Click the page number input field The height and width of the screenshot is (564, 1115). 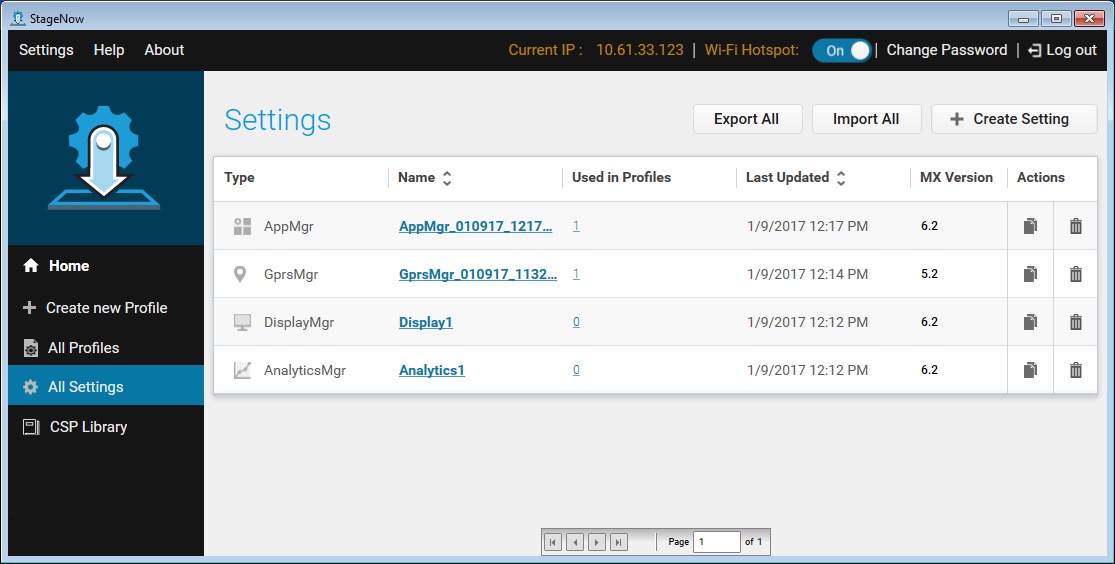point(716,542)
